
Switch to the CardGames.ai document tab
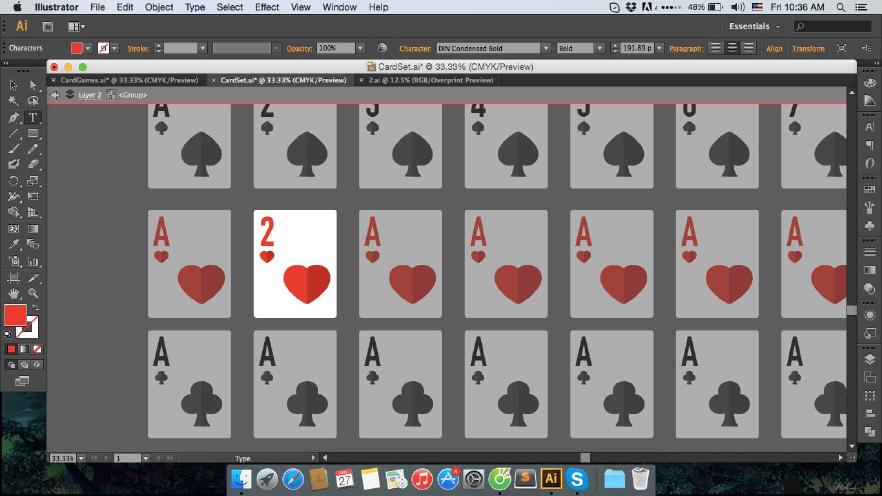[x=129, y=80]
